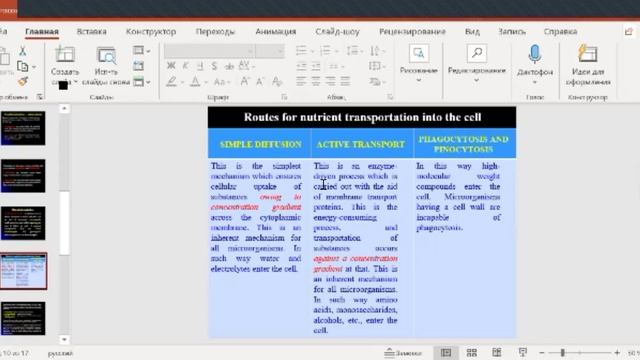
Task: Open the Слайд-шоу (Slide Show) tab
Action: click(337, 31)
